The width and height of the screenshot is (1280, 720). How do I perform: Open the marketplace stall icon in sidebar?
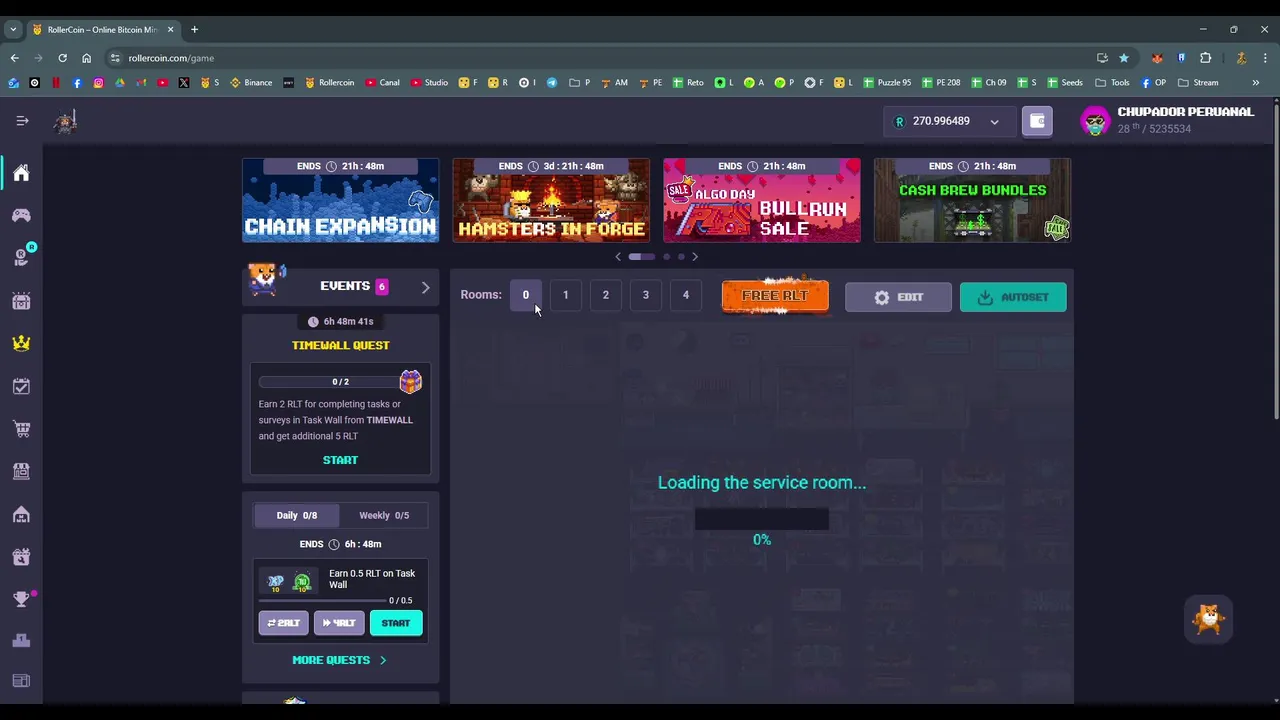click(21, 471)
